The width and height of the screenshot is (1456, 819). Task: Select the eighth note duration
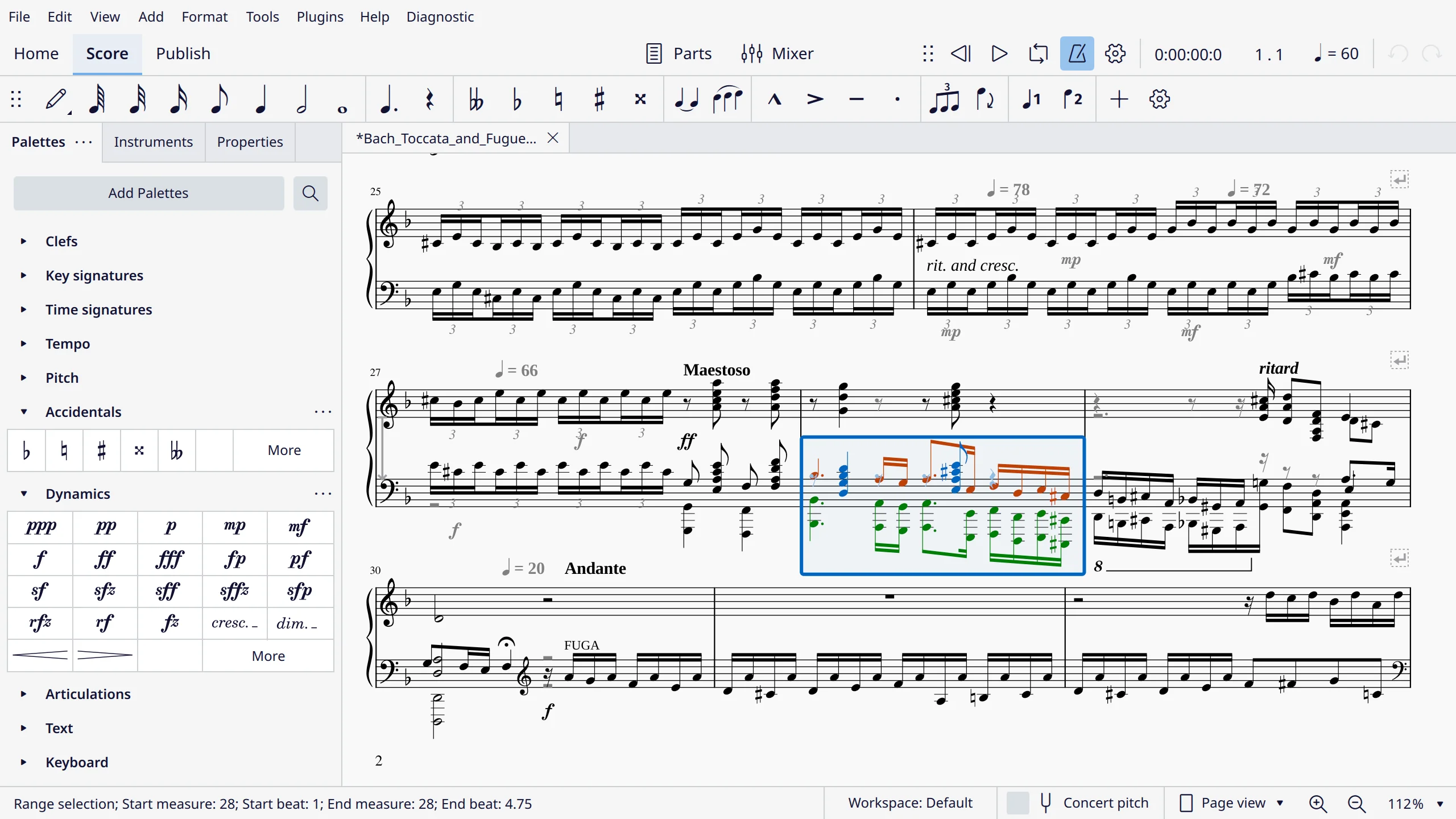220,100
